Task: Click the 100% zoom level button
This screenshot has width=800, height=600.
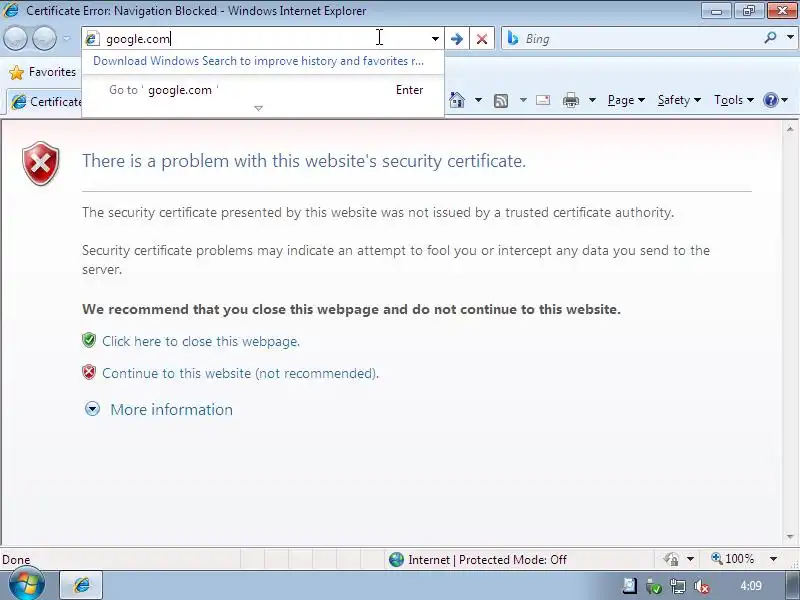Action: (733, 559)
